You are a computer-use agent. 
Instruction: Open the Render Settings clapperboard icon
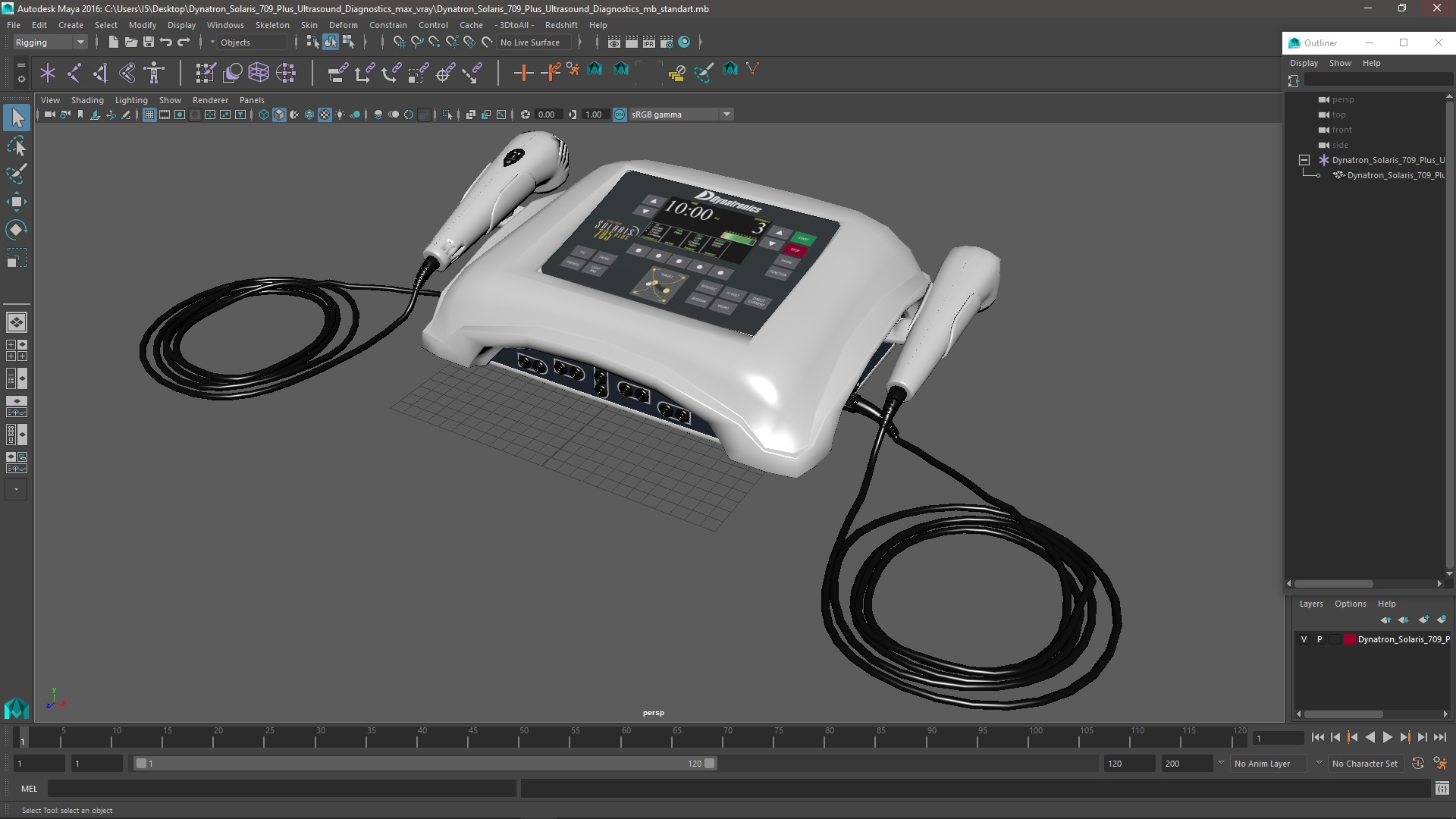(x=666, y=42)
